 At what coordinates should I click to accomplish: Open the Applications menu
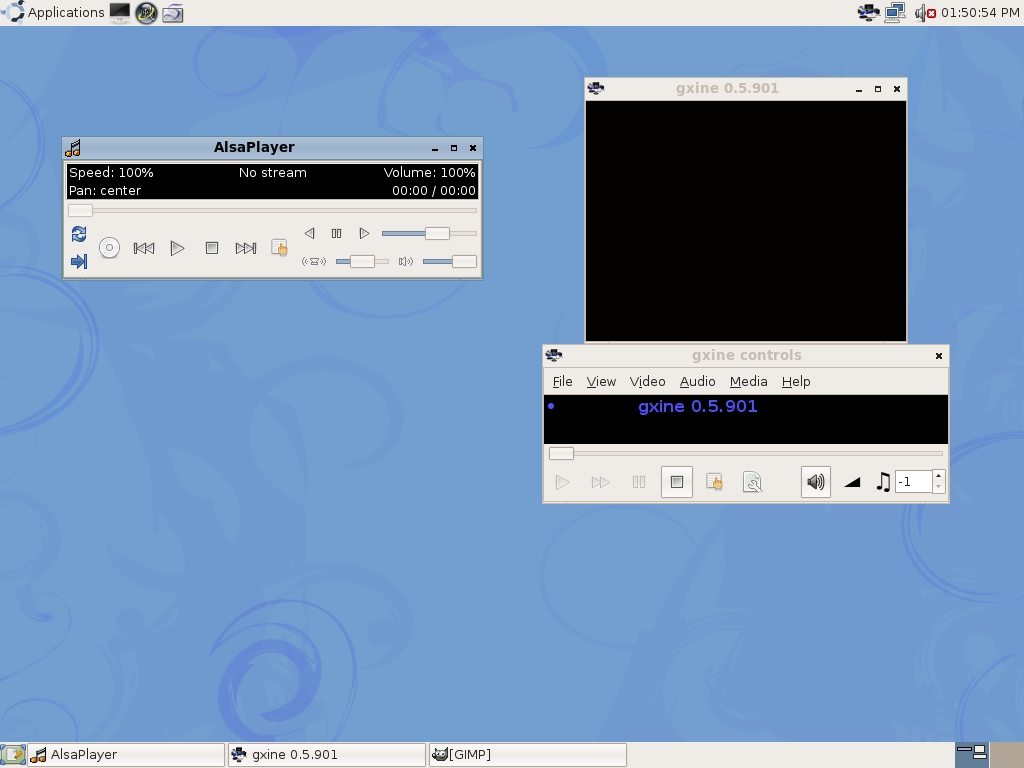(x=52, y=12)
